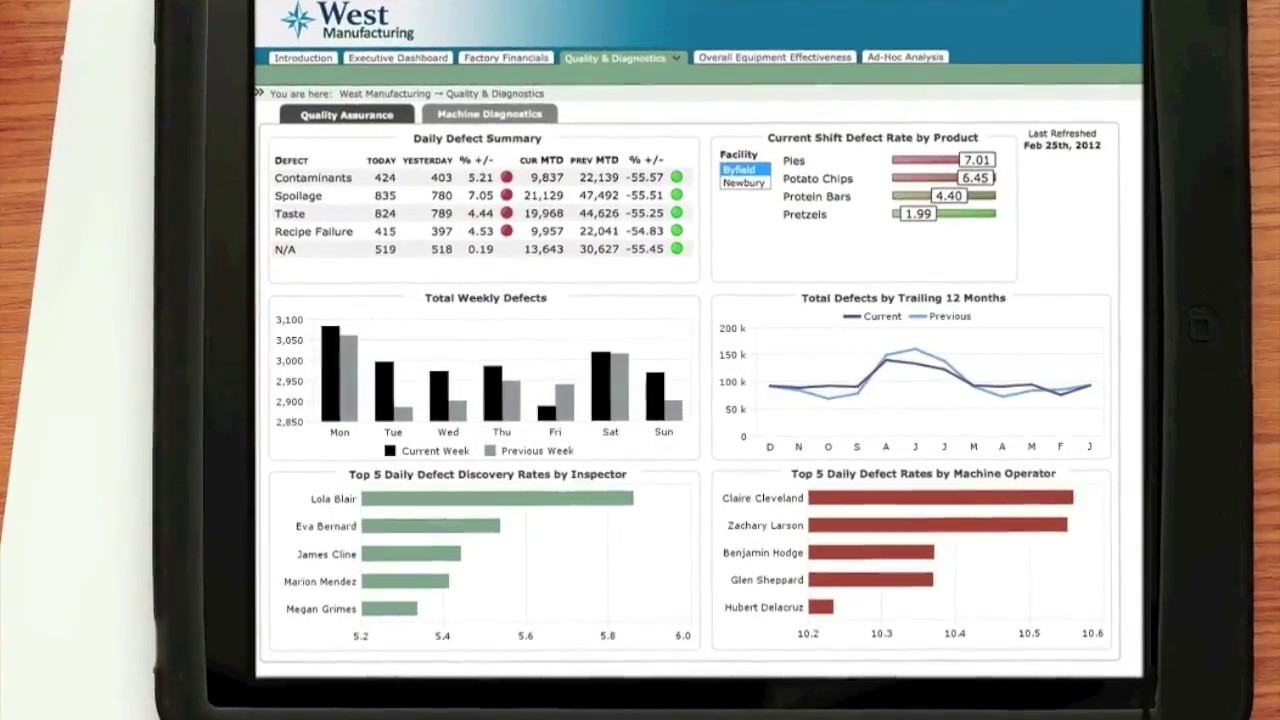
Task: Click the red status dot for Taste
Action: coord(507,213)
